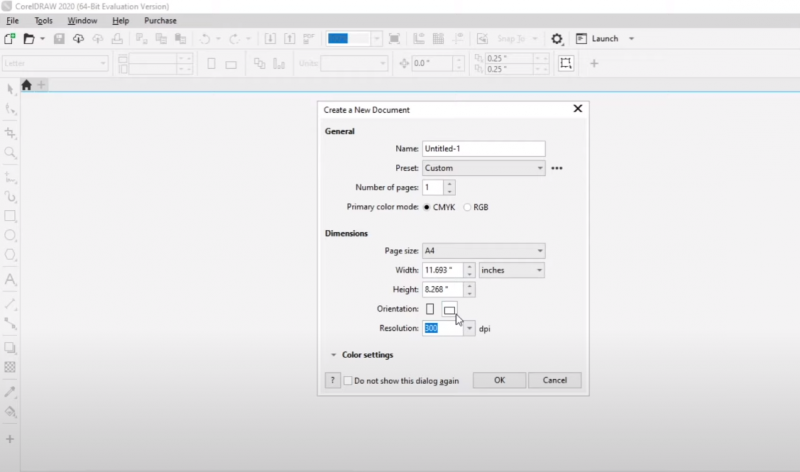This screenshot has width=800, height=472.
Task: Open the Page size dropdown
Action: 484,251
